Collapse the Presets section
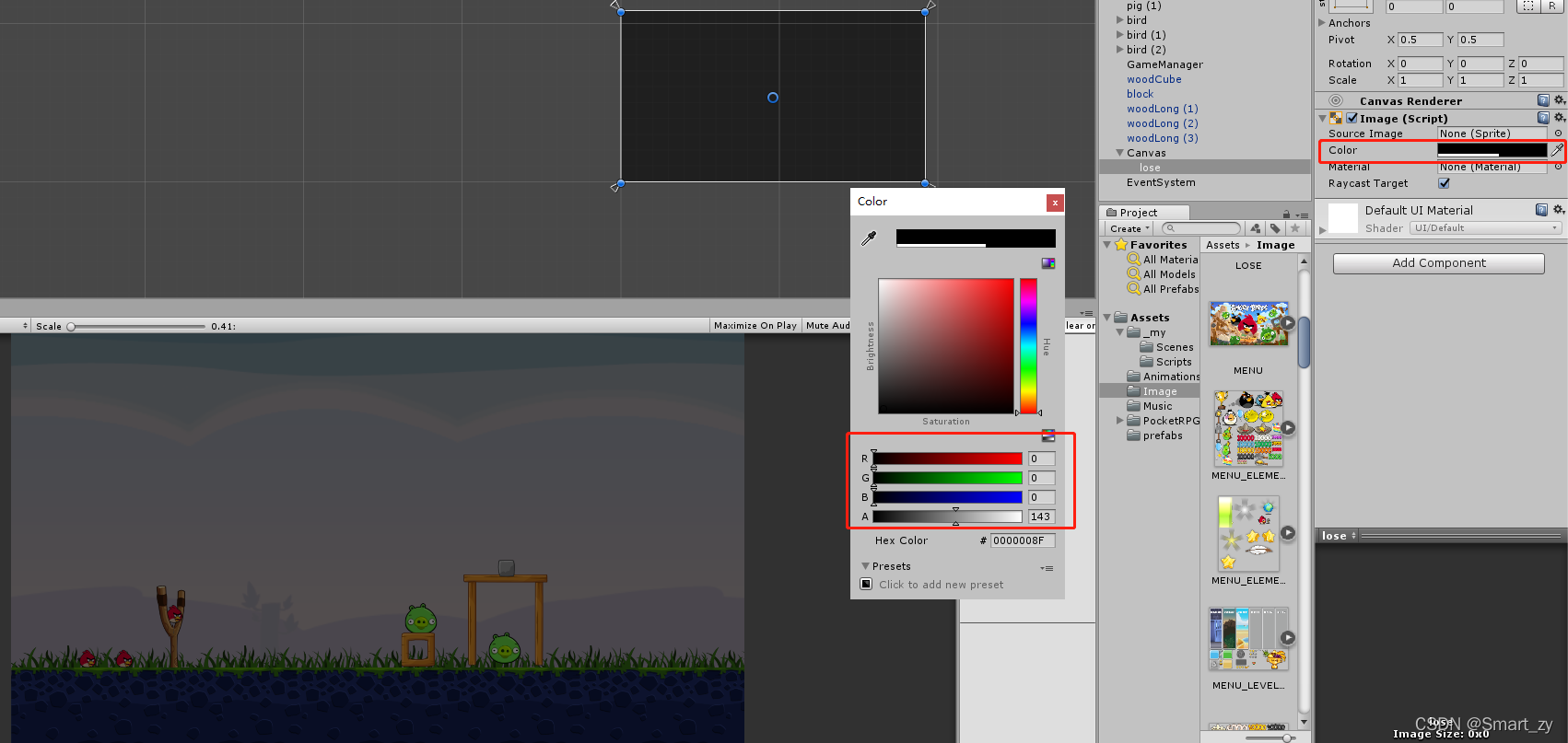Viewport: 1568px width, 743px height. coord(865,566)
